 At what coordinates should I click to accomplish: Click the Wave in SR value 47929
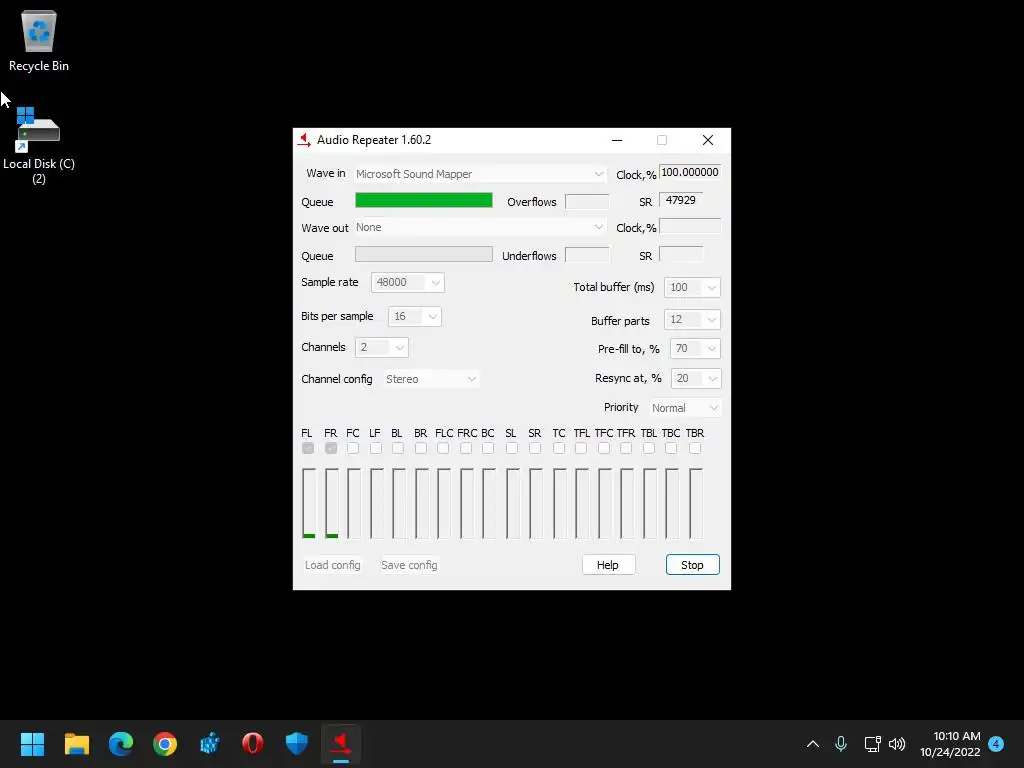tap(681, 200)
